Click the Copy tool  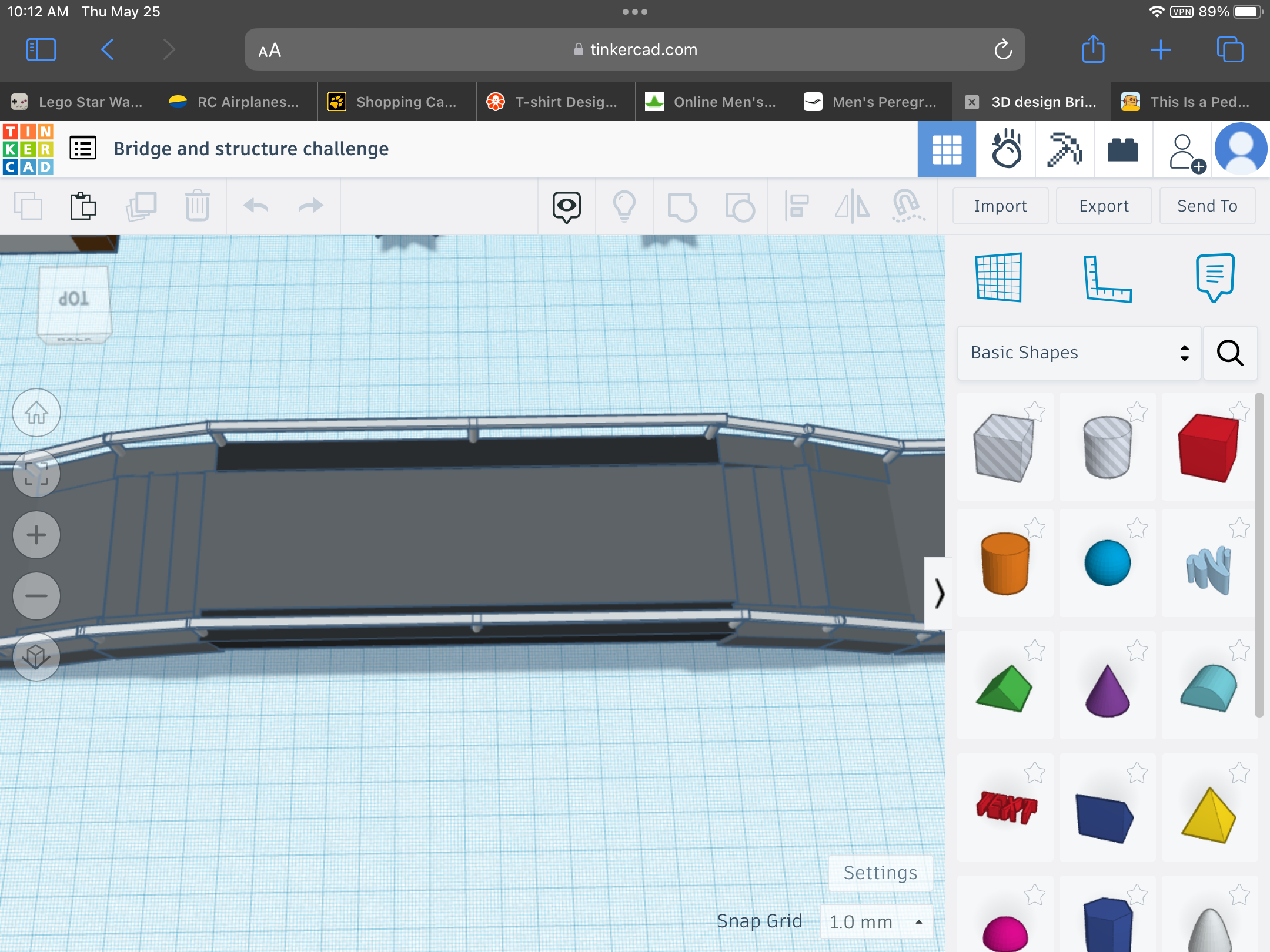pyautogui.click(x=28, y=206)
